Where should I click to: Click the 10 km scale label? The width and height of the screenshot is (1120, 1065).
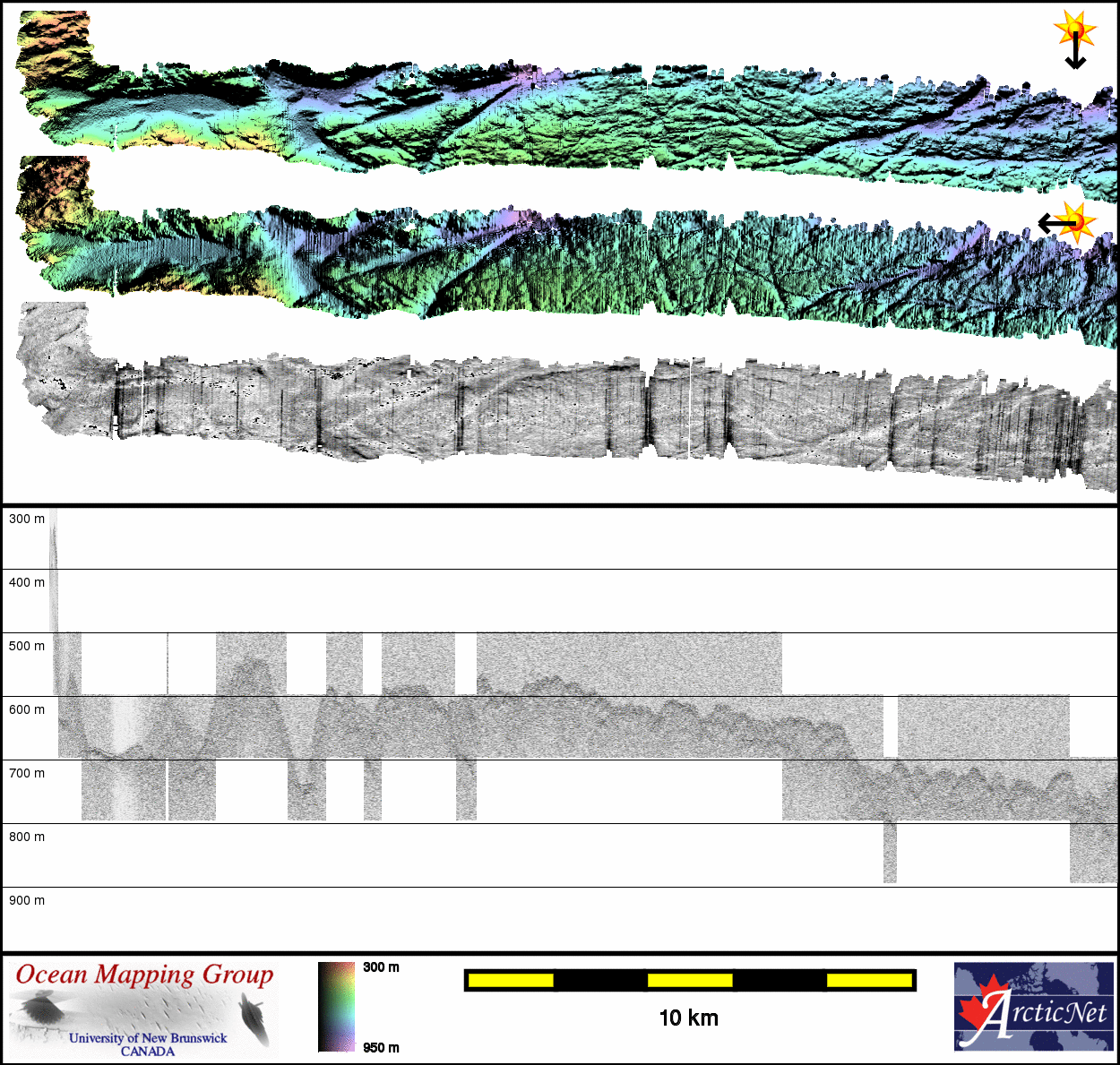688,1018
